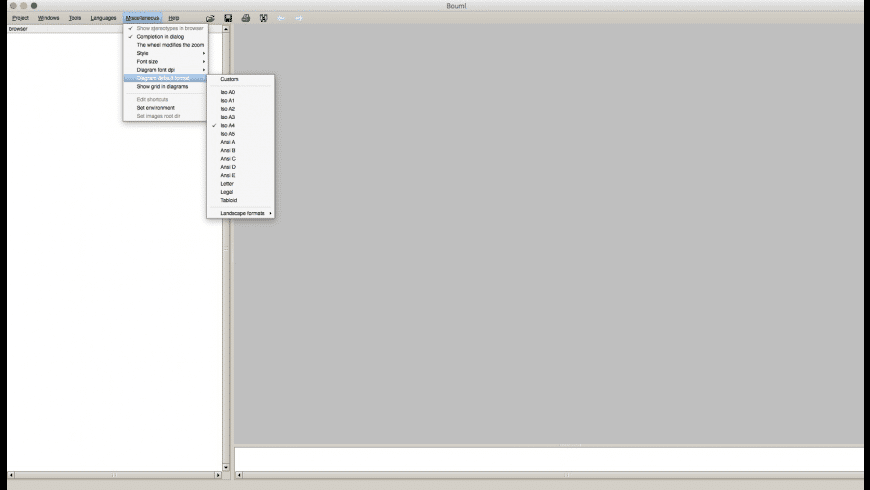Click the back arrow toolbar icon
Image resolution: width=870 pixels, height=490 pixels.
click(281, 18)
